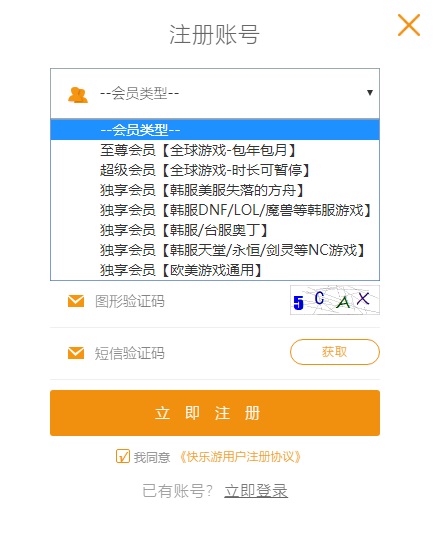Click the envelope icon beside 短信验证码
The width and height of the screenshot is (437, 546).
pyautogui.click(x=76, y=353)
